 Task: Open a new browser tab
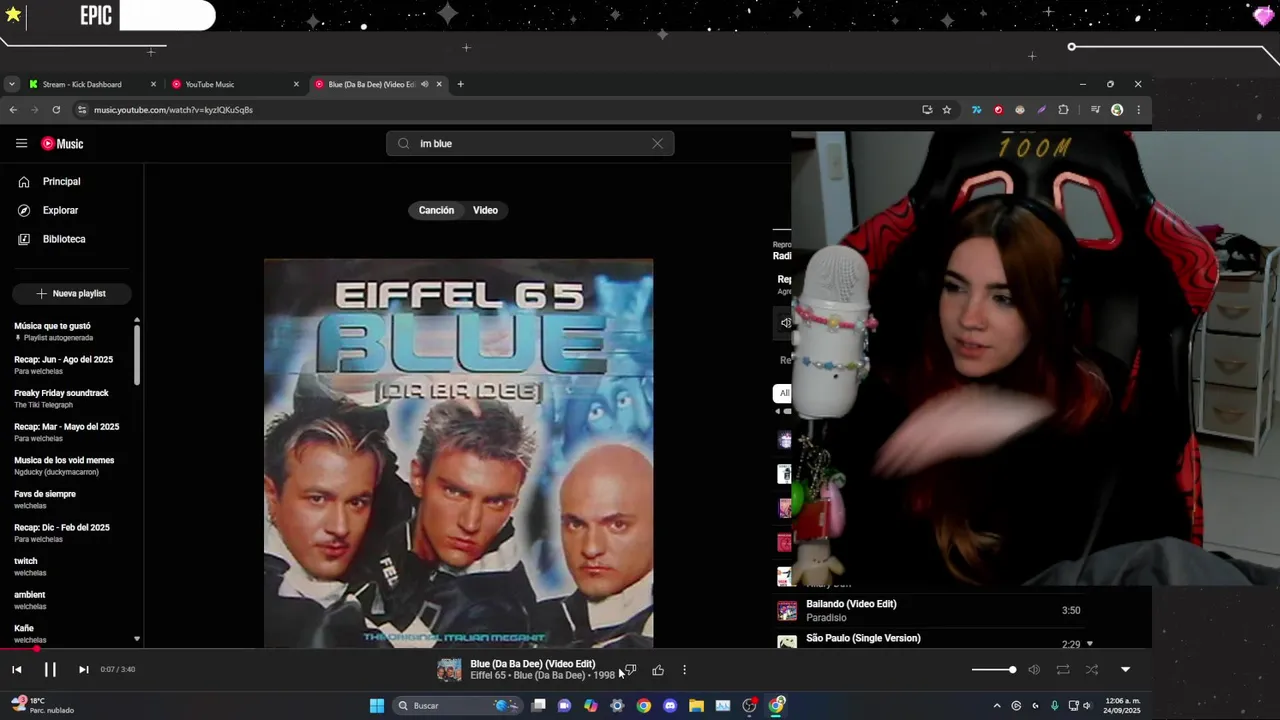point(460,85)
